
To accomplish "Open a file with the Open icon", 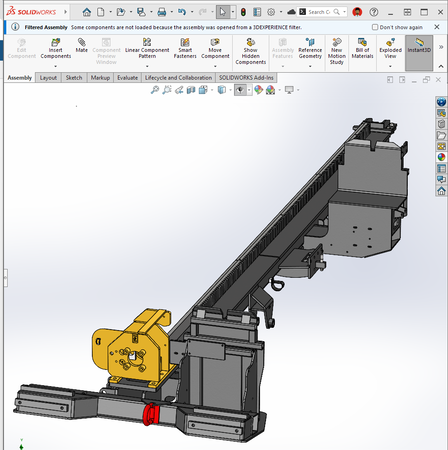I will 121,12.
